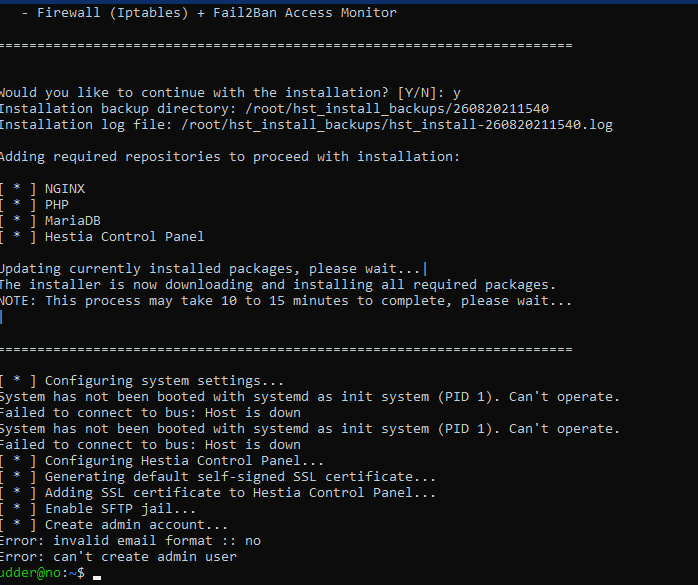The image size is (698, 585).
Task: Click the udder@no shell prompt text
Action: [40, 573]
